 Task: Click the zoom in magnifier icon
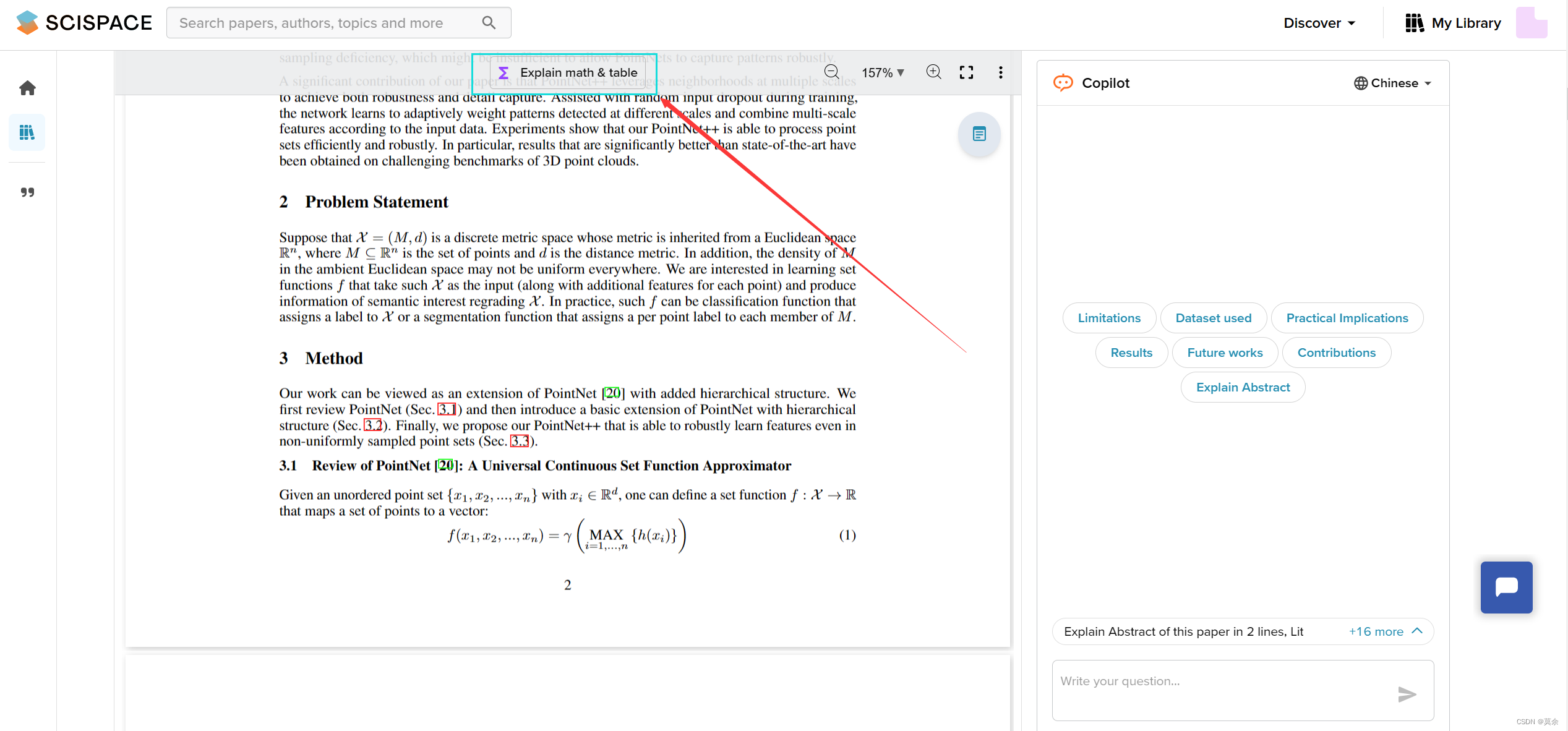[933, 72]
